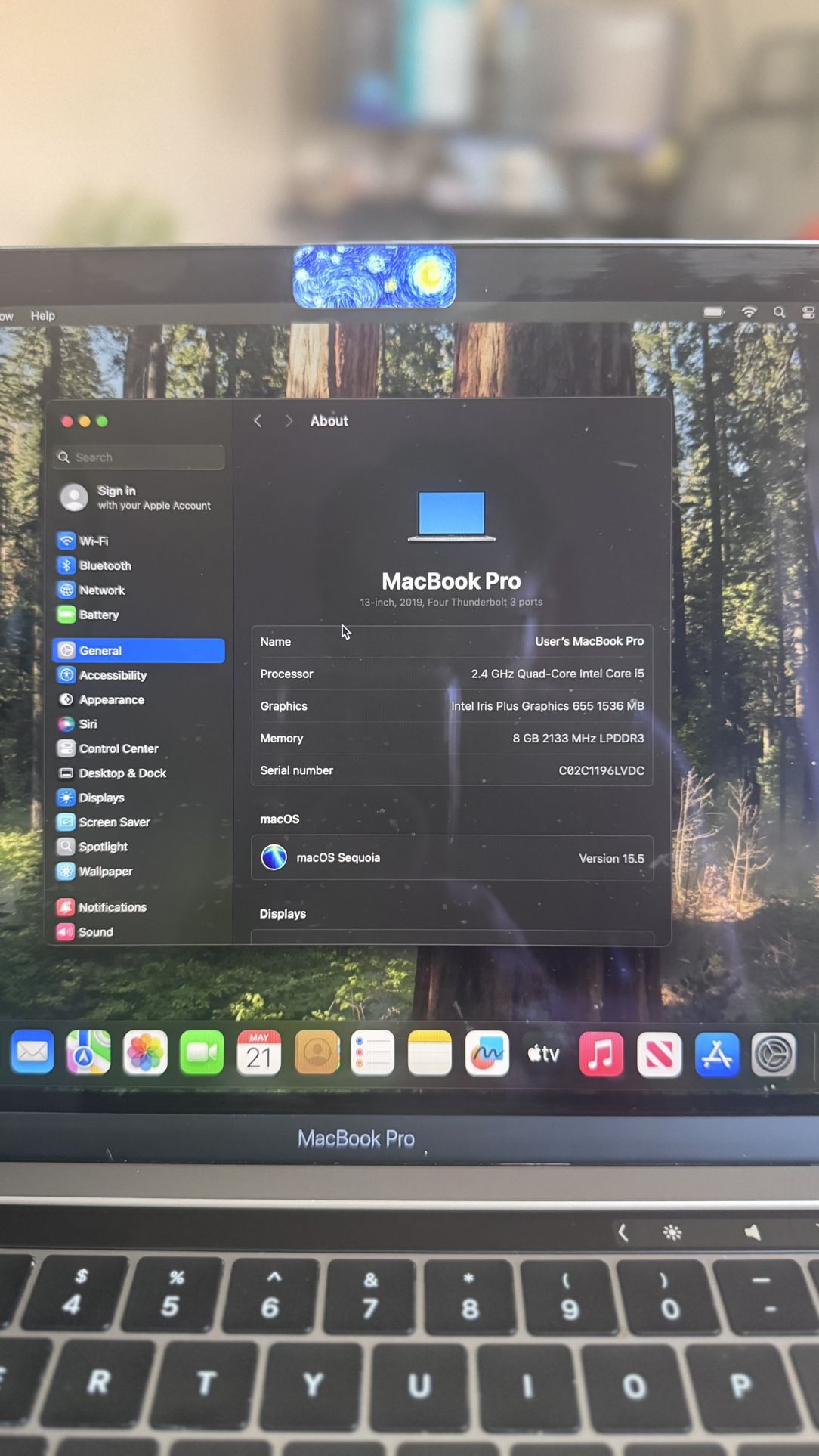Open Desktop & Dock settings
This screenshot has height=1456, width=819.
(112, 773)
